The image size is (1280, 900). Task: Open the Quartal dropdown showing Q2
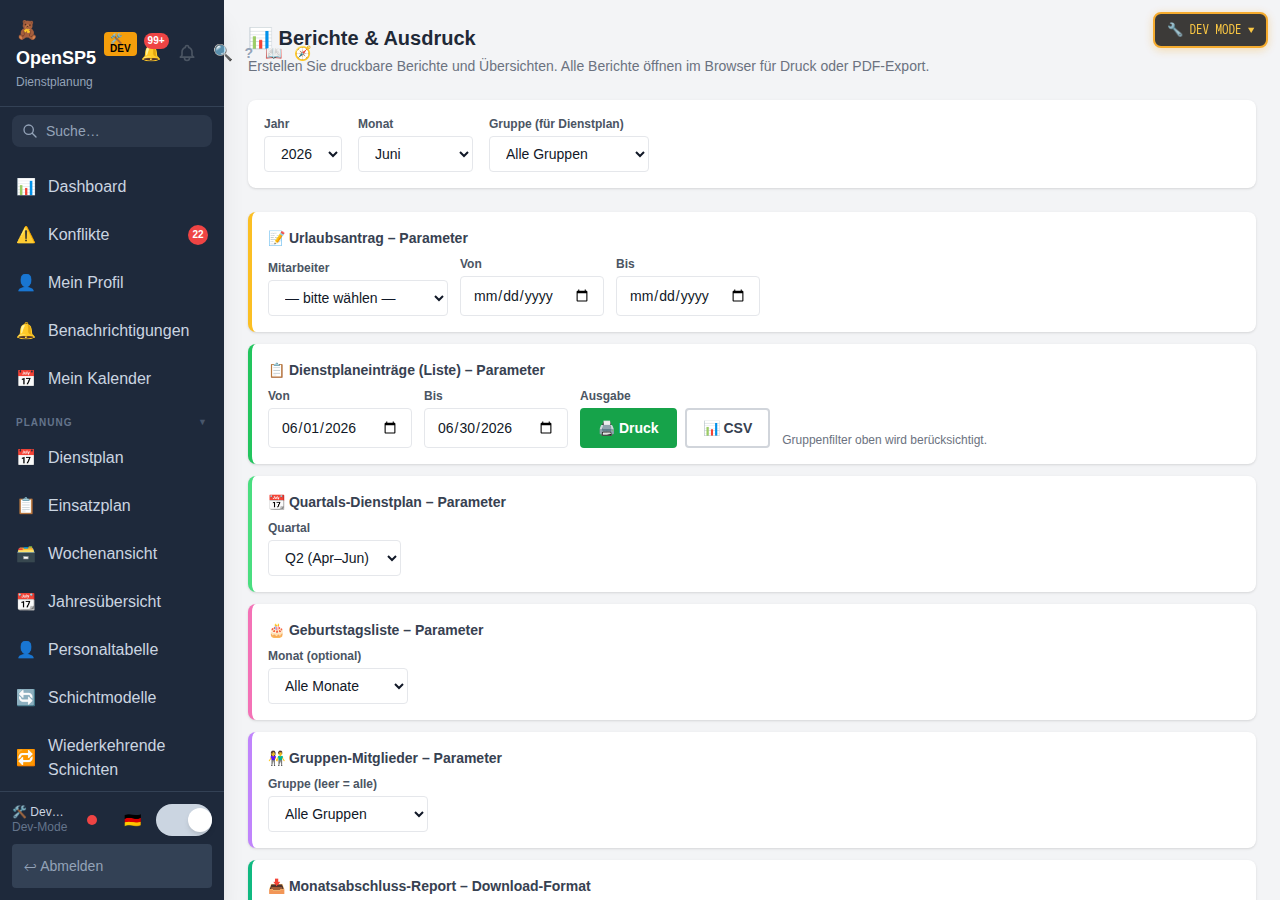(334, 558)
